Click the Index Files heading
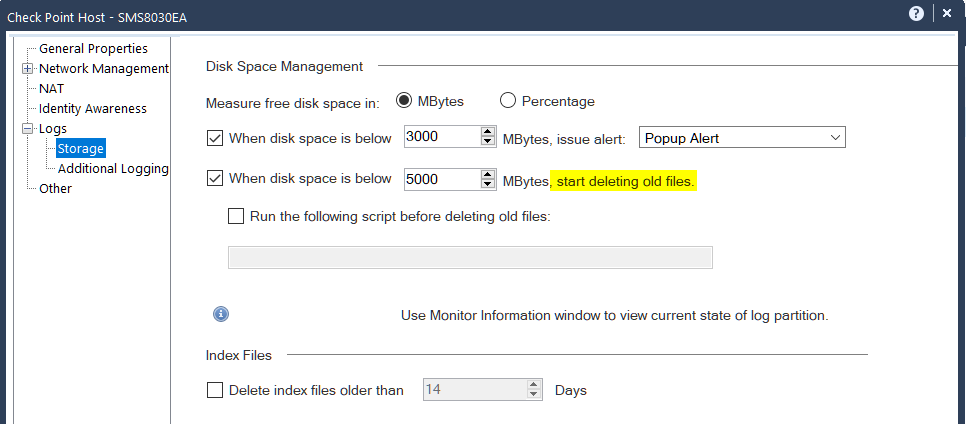 (x=238, y=355)
